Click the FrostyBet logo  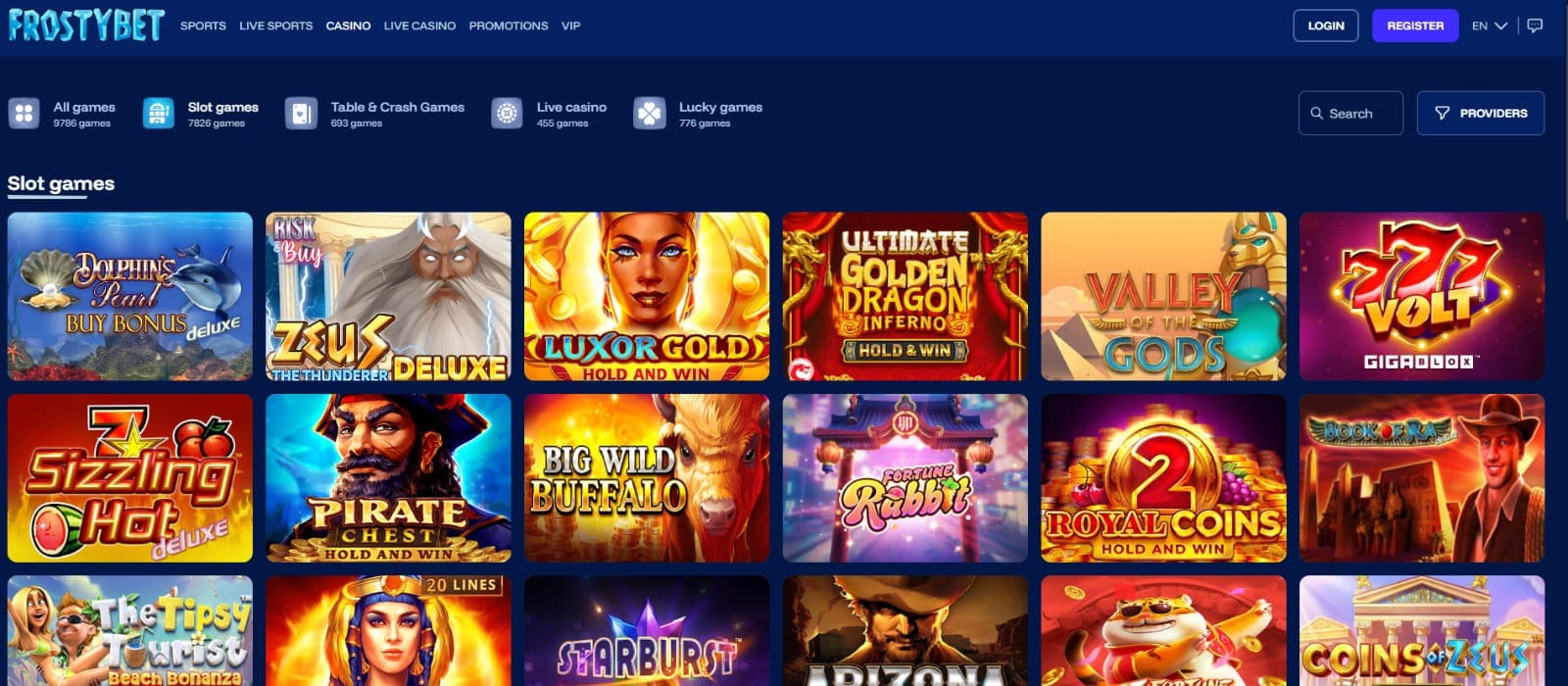pyautogui.click(x=86, y=25)
